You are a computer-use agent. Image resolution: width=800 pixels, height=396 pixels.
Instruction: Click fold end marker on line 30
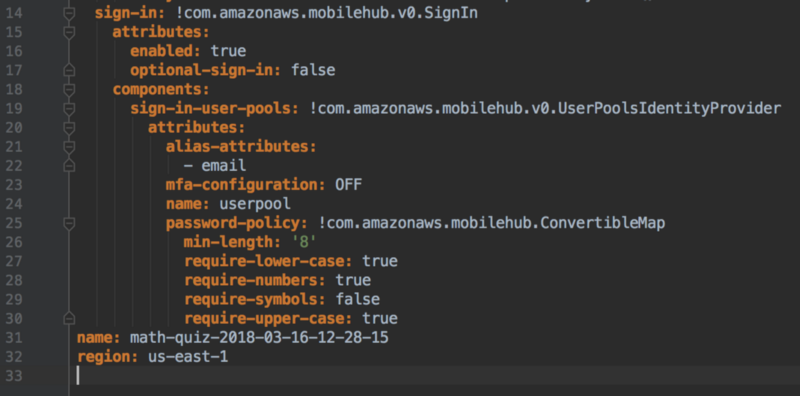(x=69, y=318)
